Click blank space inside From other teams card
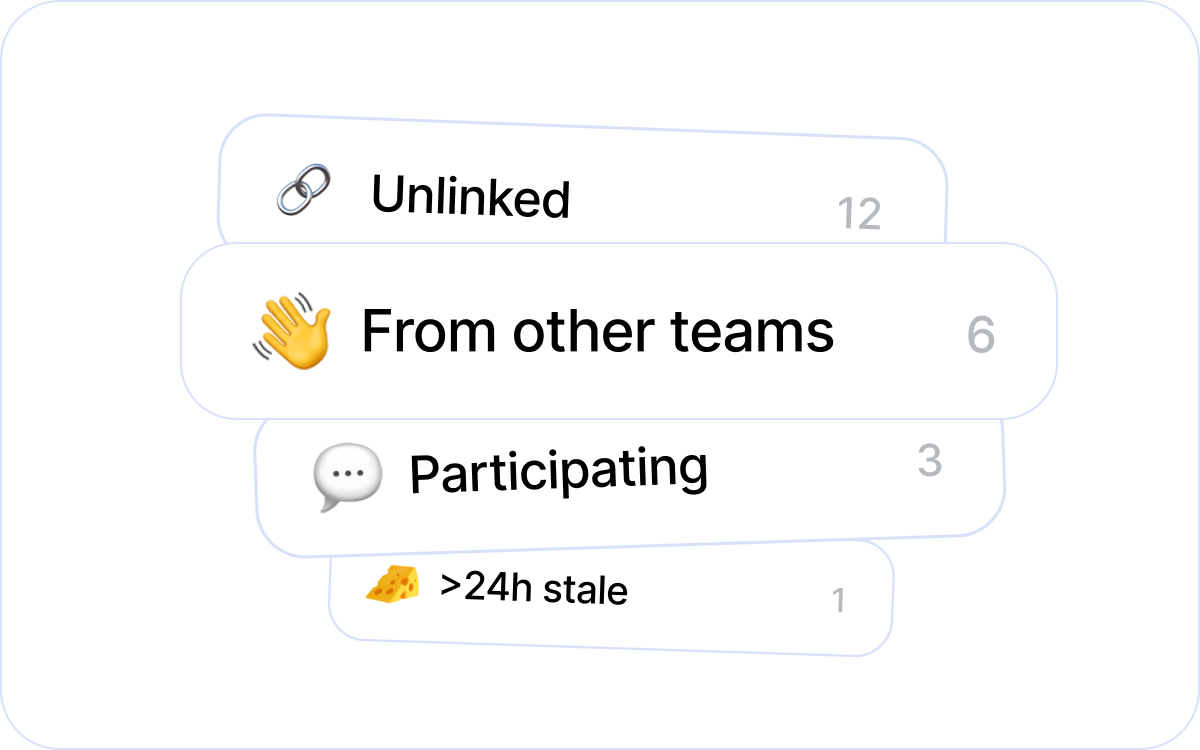The image size is (1200, 750). 900,380
